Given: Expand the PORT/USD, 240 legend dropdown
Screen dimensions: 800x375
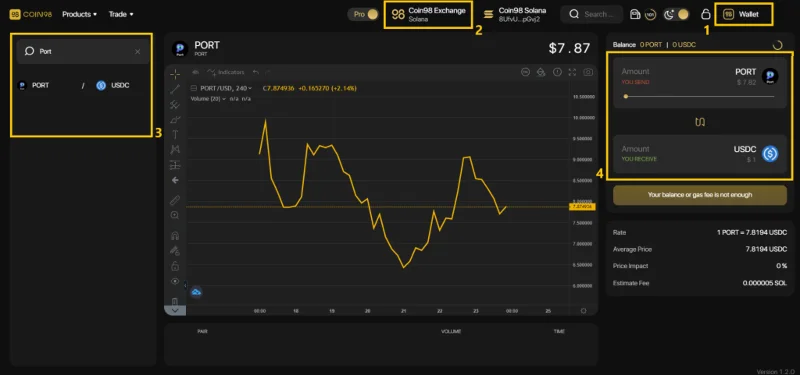Looking at the screenshot, I should tap(250, 88).
